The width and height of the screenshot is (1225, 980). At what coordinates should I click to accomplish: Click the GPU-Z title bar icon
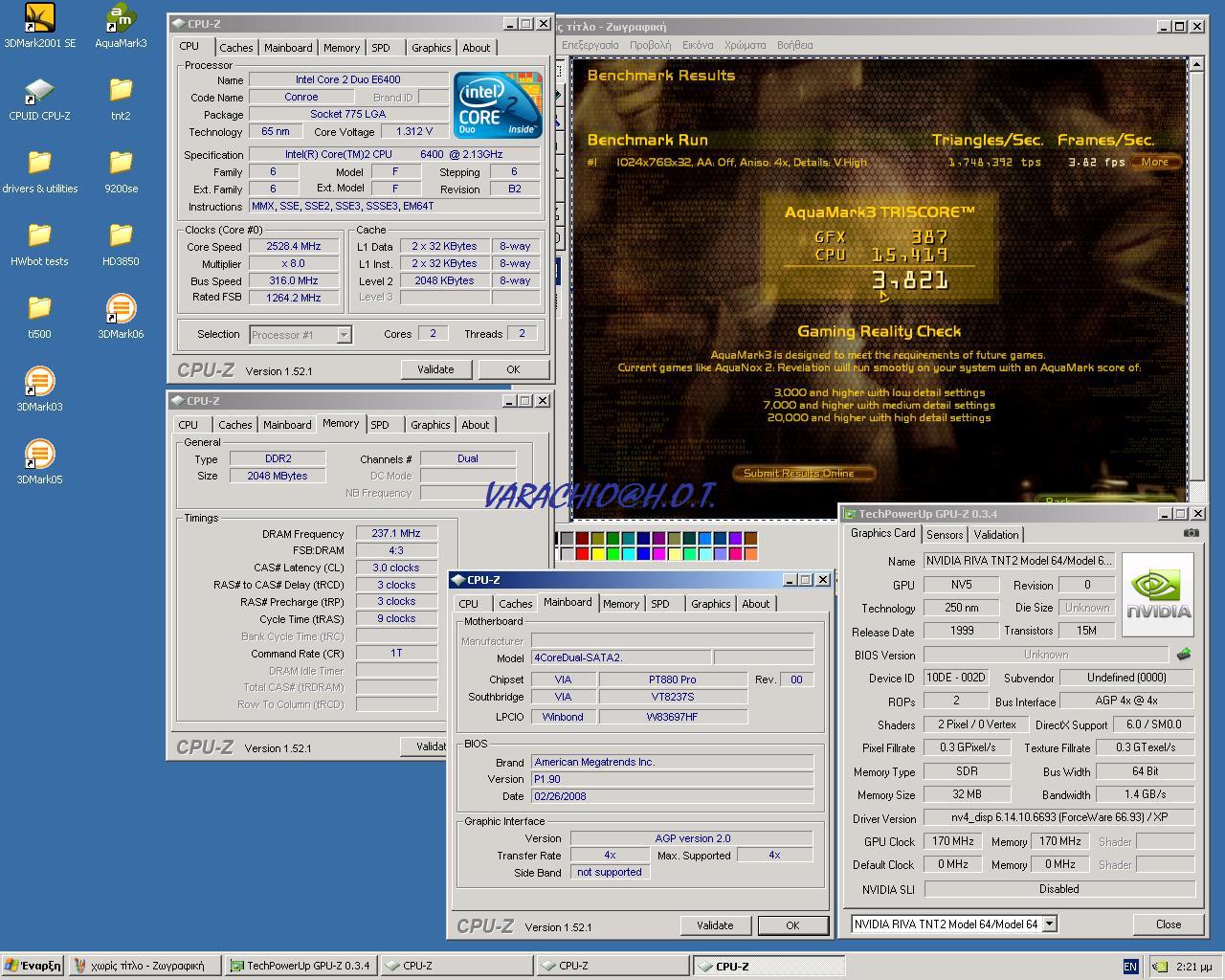850,514
